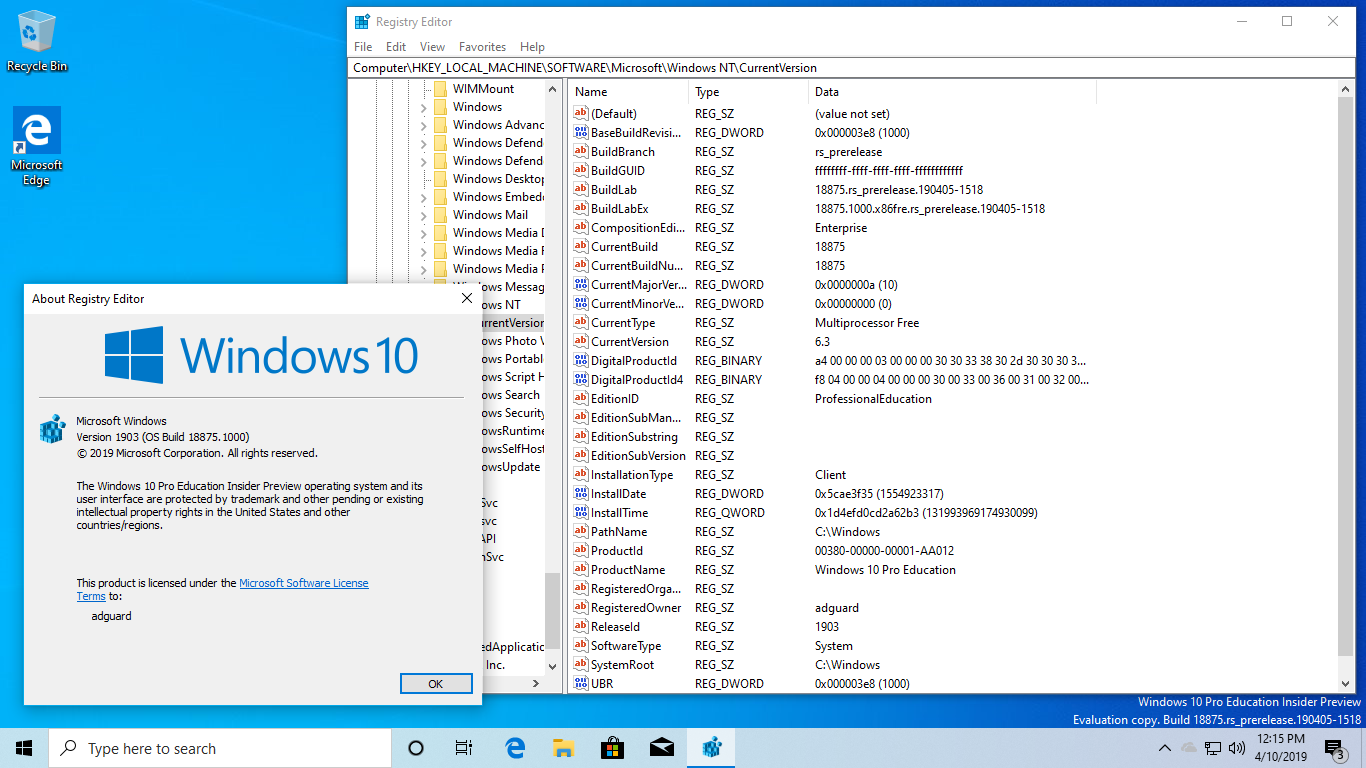Open the Help menu

532,47
